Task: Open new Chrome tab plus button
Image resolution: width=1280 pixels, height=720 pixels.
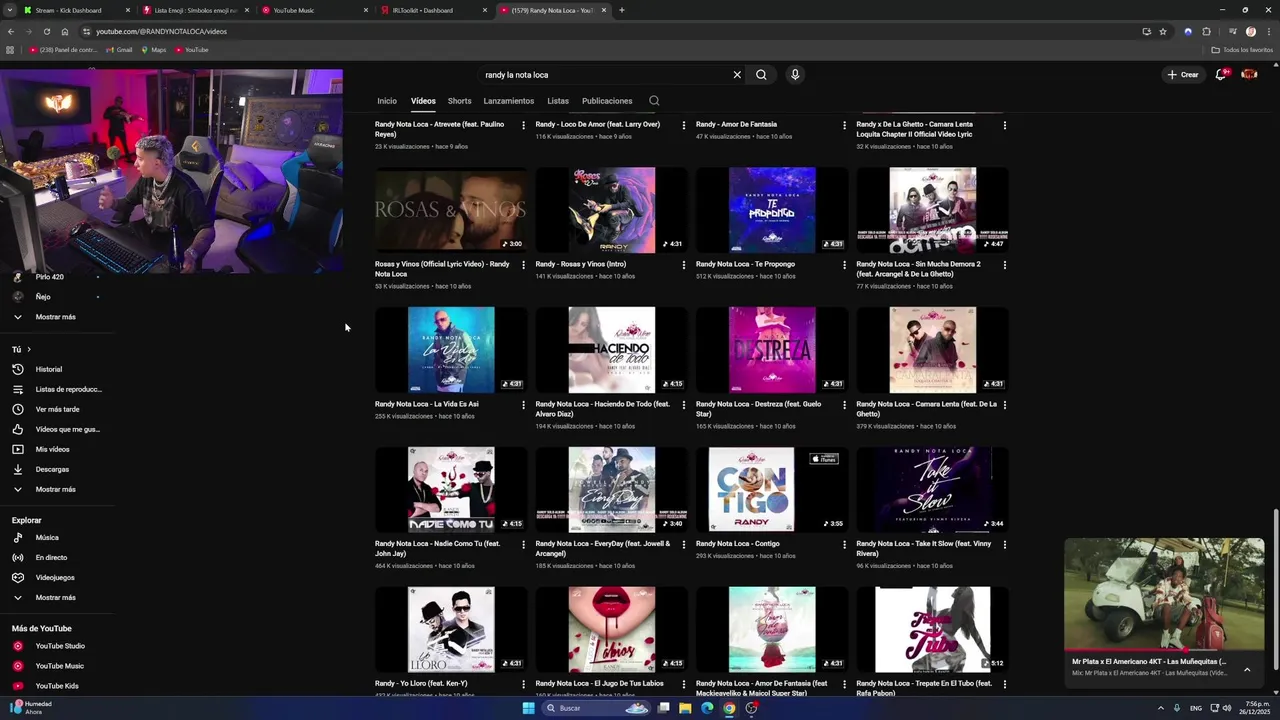Action: [x=622, y=10]
